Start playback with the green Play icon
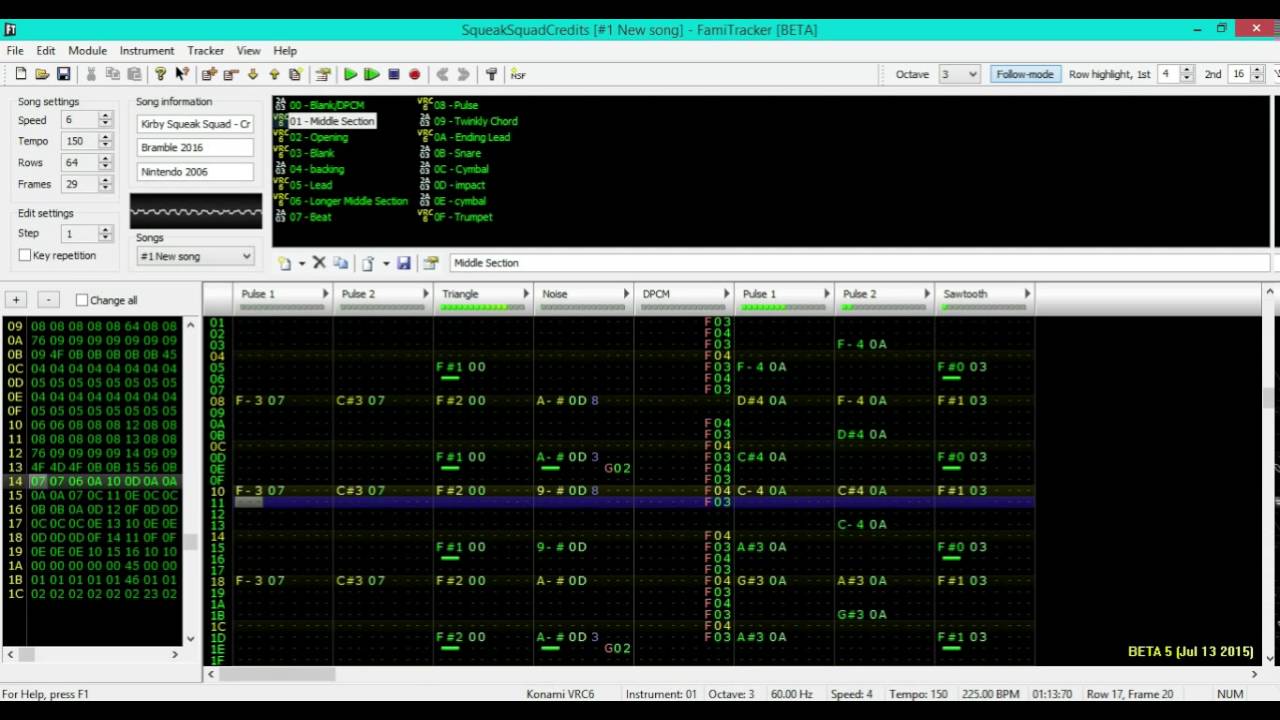Viewport: 1280px width, 720px height. pos(350,74)
